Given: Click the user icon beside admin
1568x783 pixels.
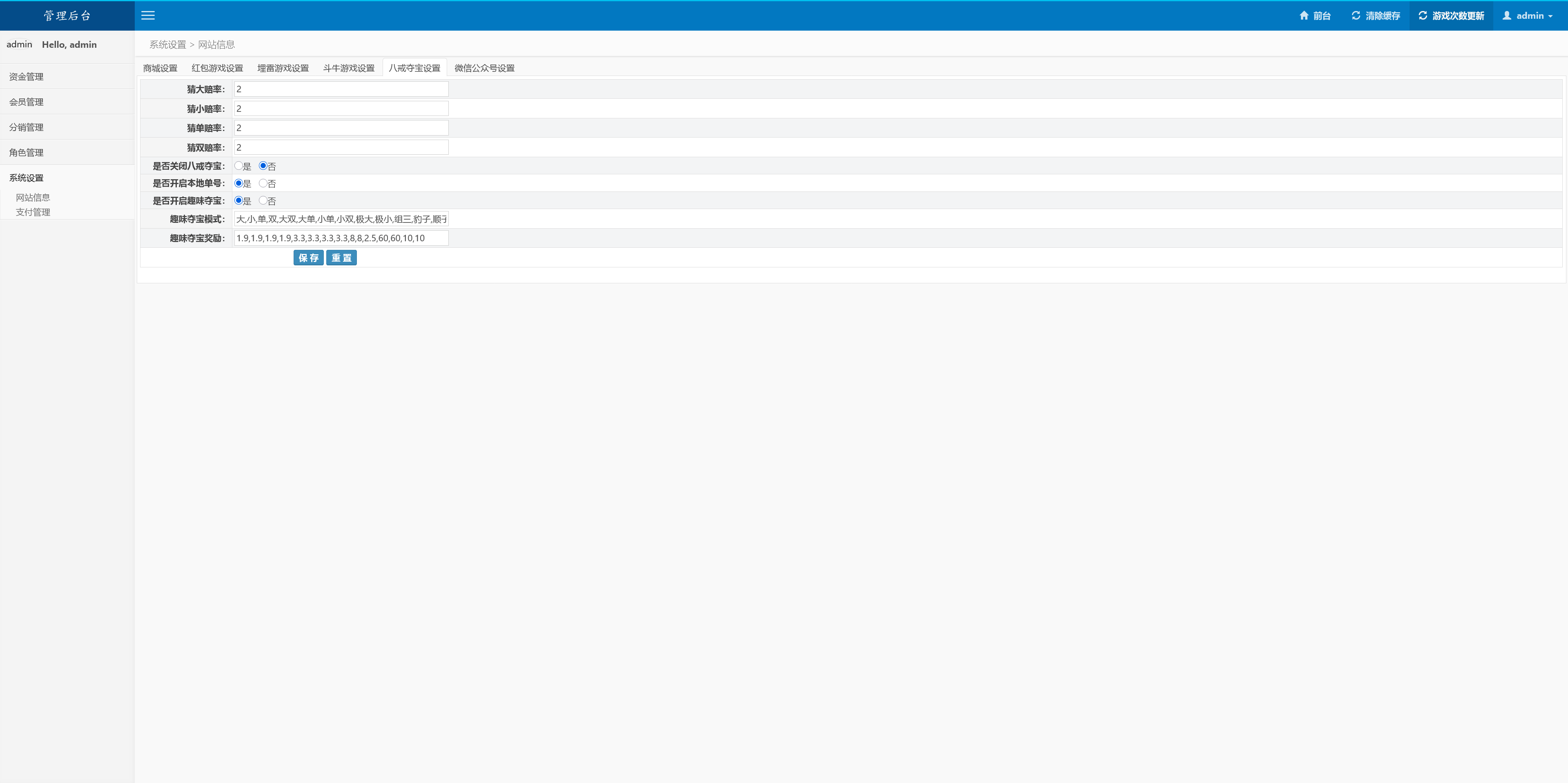Looking at the screenshot, I should 1506,16.
